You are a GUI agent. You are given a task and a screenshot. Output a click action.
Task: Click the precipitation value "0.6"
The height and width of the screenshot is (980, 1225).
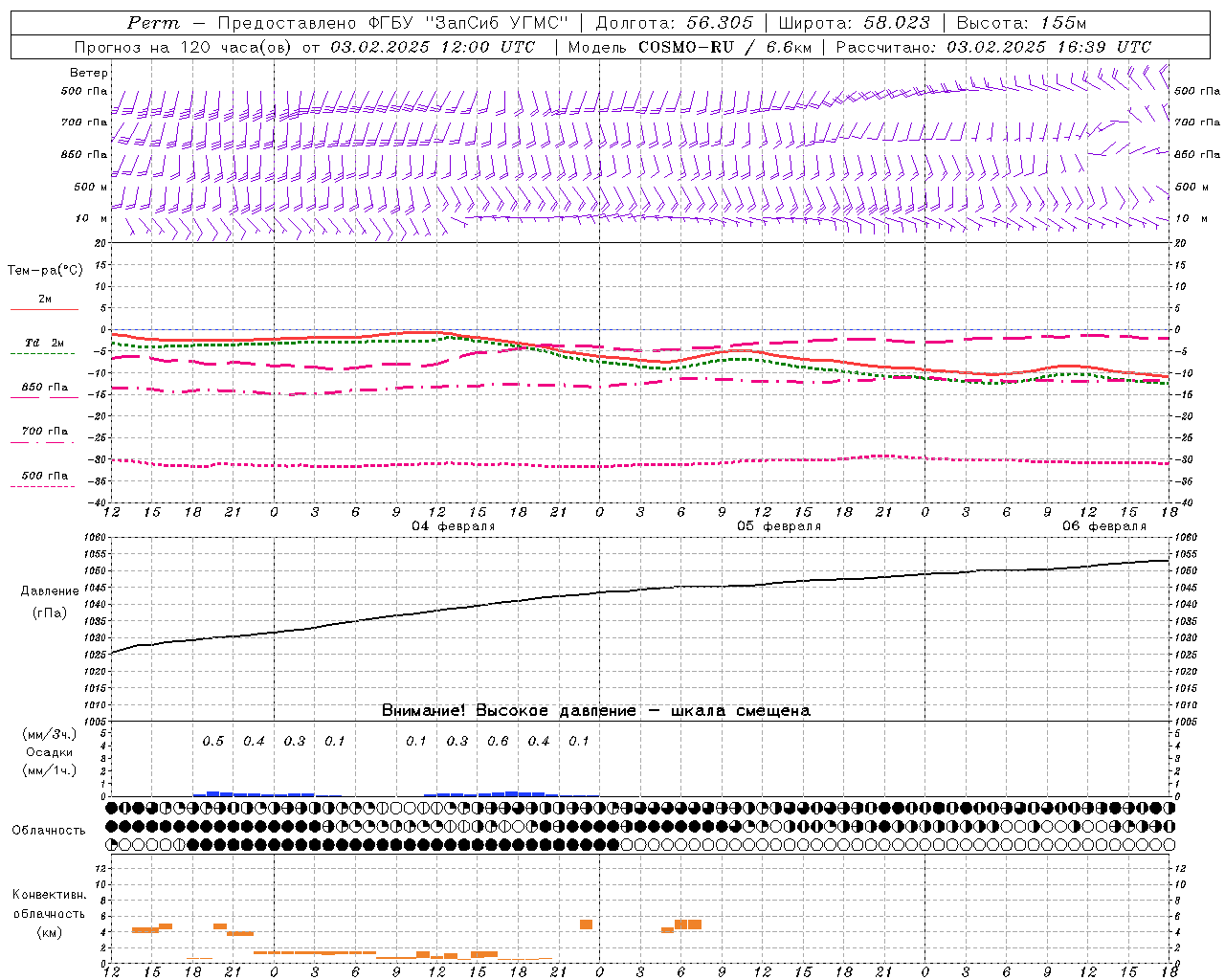click(498, 742)
